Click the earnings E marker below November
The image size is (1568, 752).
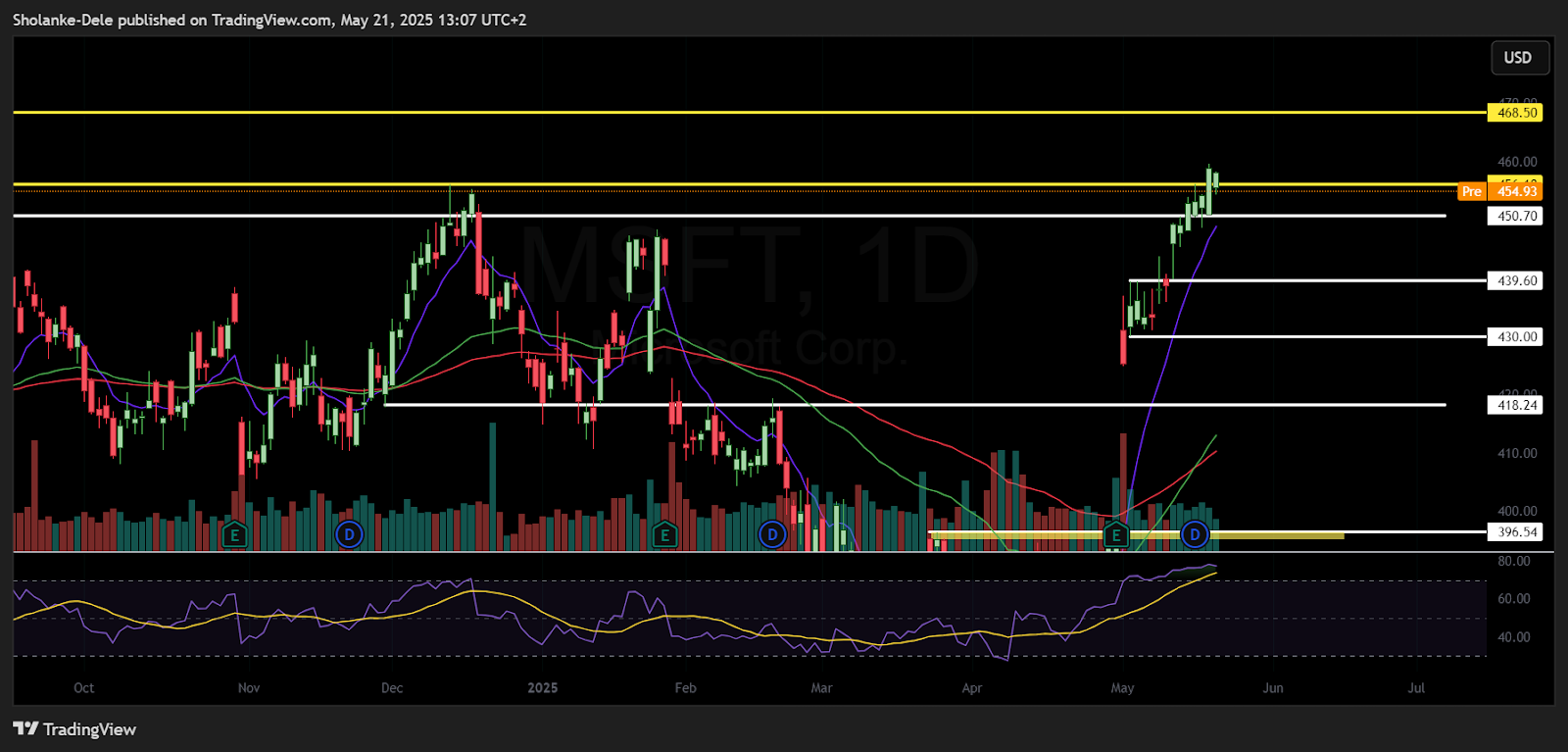[233, 535]
